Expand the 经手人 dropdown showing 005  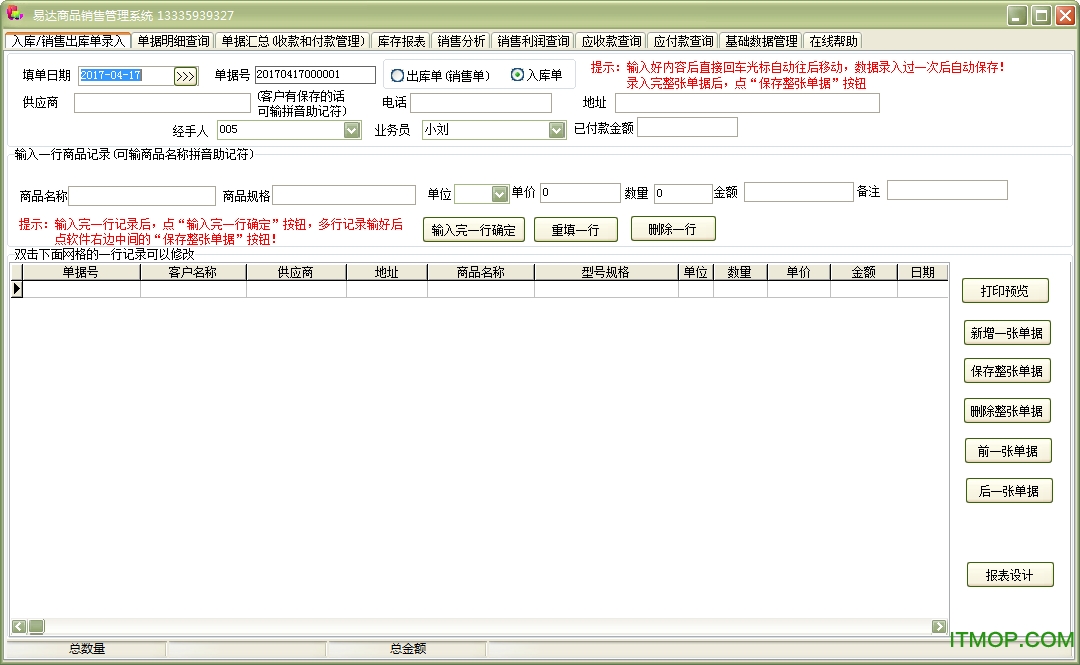tap(352, 130)
